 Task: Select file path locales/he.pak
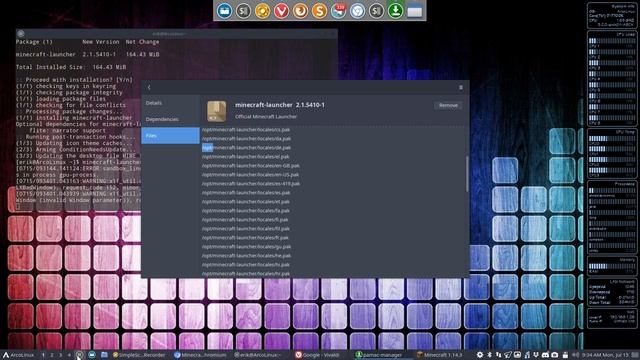[x=246, y=256]
